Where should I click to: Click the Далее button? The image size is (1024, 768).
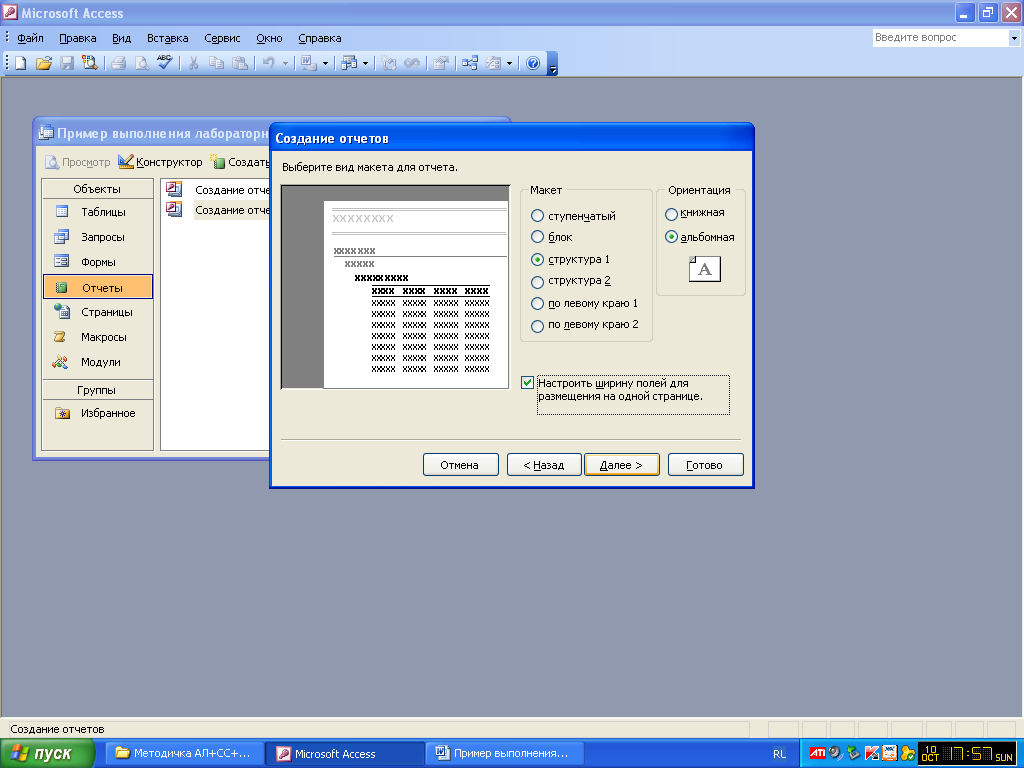click(x=621, y=465)
